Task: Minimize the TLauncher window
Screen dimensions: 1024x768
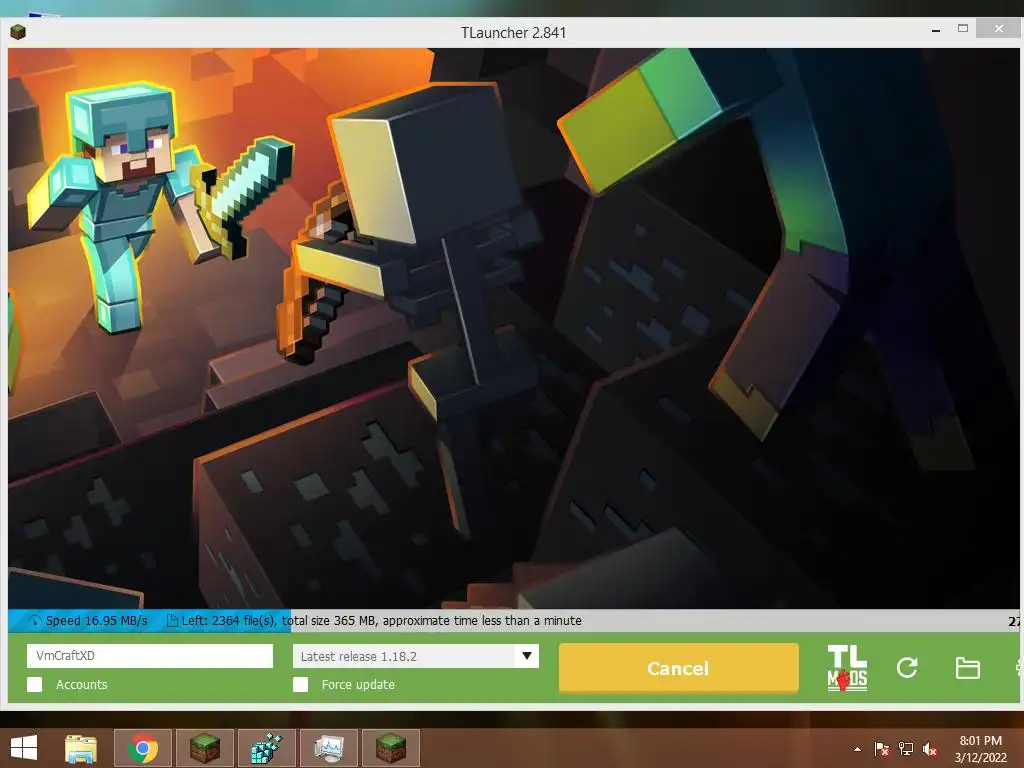Action: pyautogui.click(x=936, y=30)
